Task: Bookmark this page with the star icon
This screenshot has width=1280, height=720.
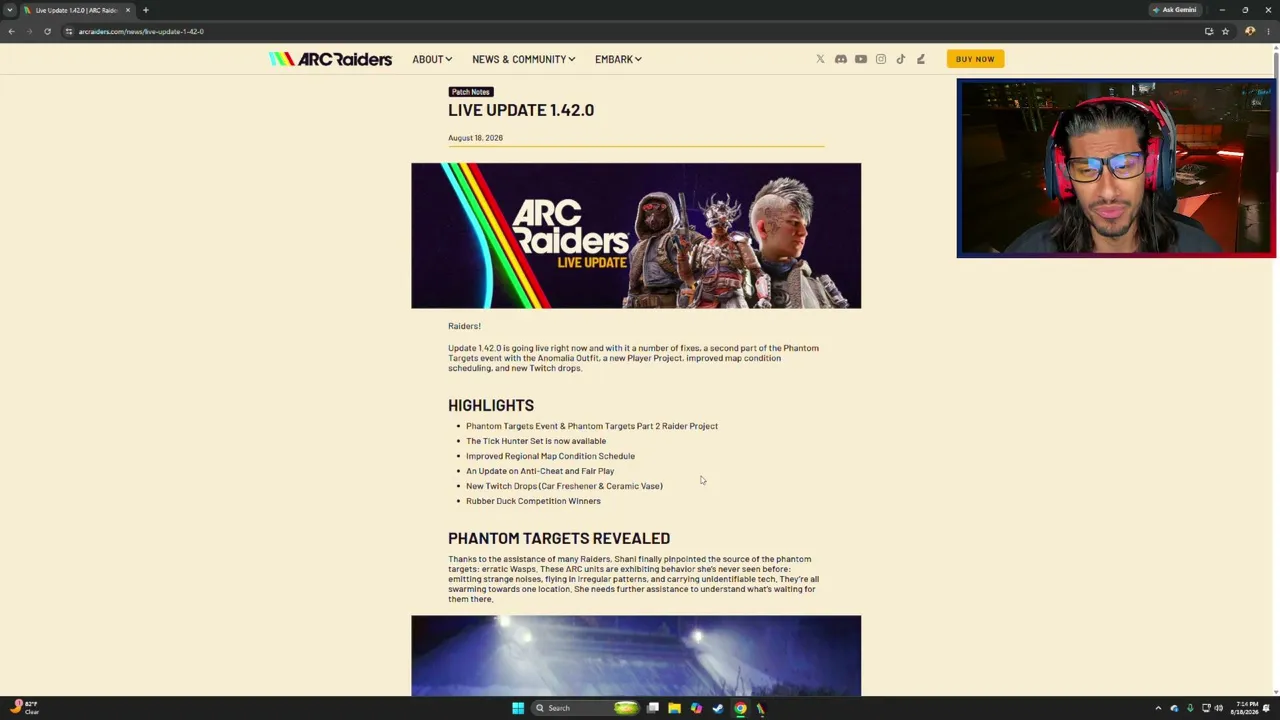Action: pos(1225,31)
